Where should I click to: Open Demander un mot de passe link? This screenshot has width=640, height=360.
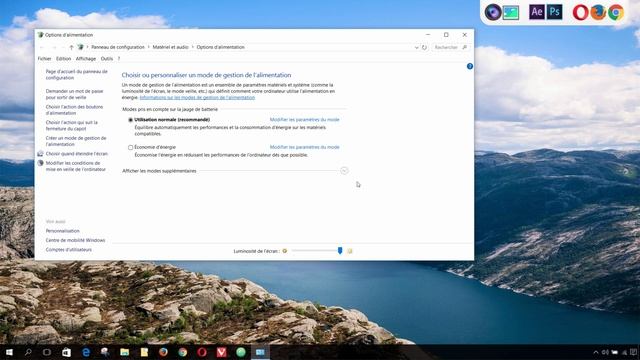[74, 94]
